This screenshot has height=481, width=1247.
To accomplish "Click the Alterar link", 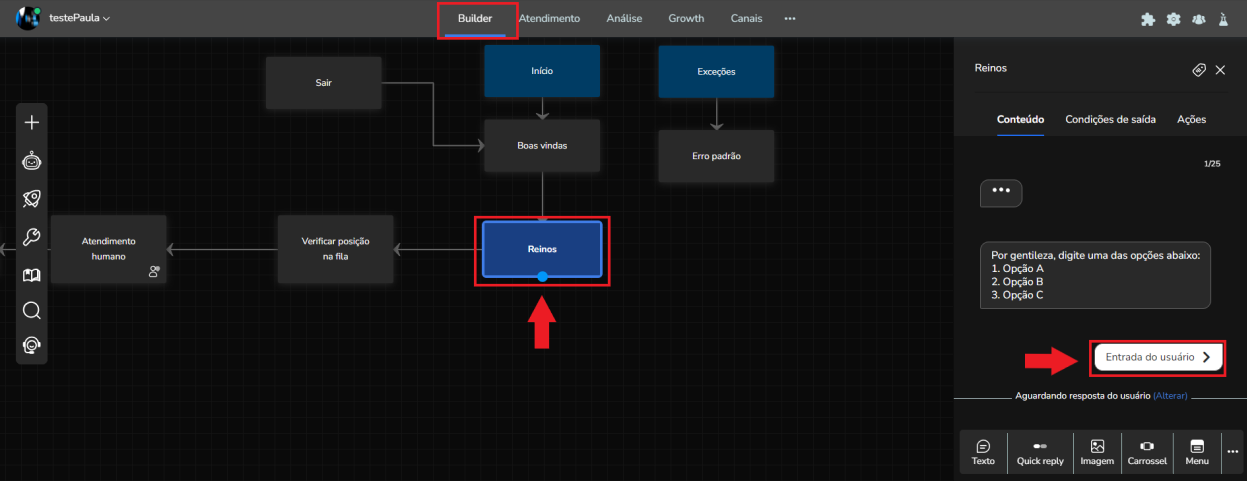I will click(1170, 396).
